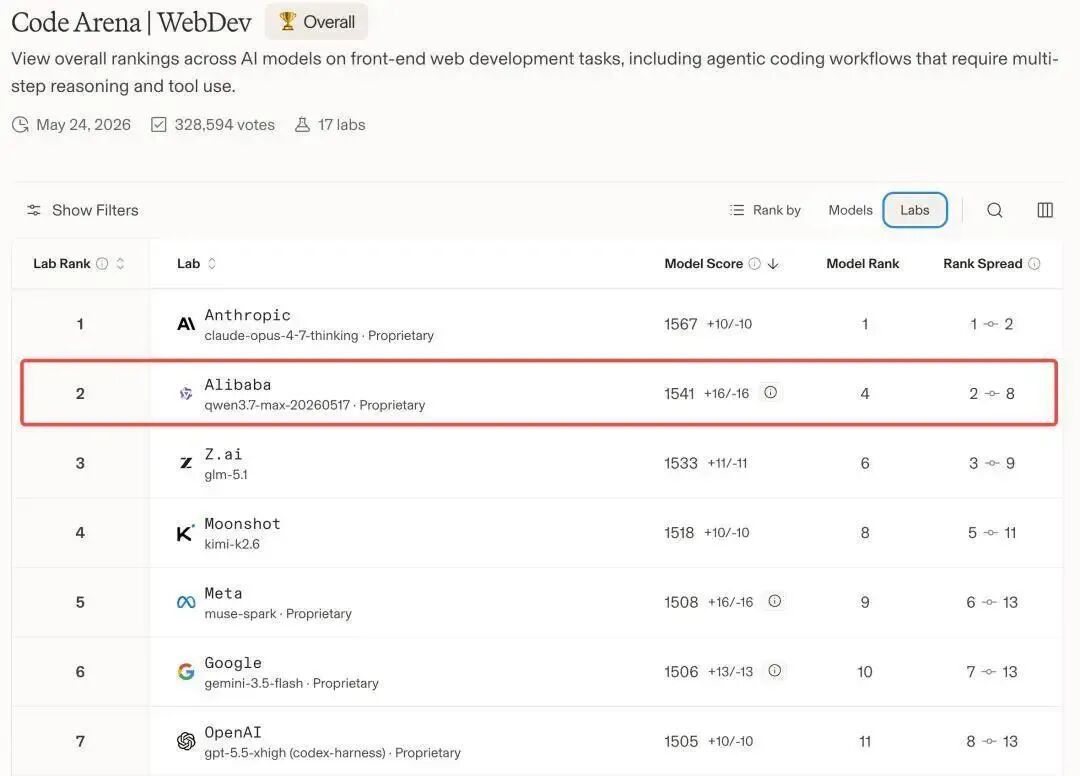Click the Rank by list icon
Screen dimensions: 1080x776
click(737, 210)
